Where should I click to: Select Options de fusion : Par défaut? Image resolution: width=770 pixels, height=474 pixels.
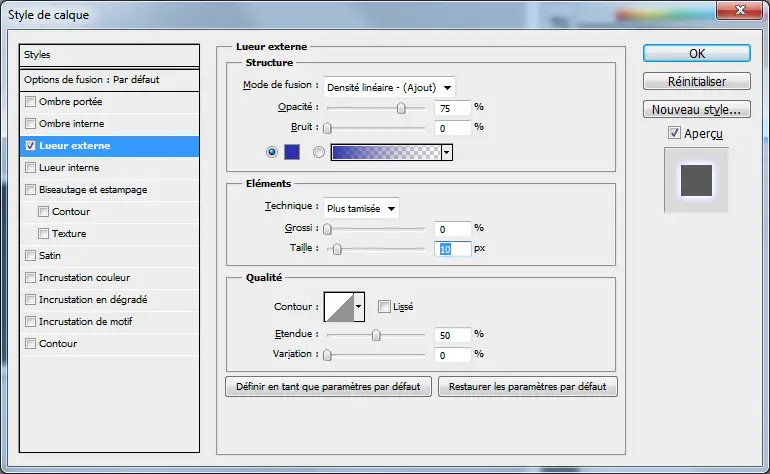pos(110,80)
